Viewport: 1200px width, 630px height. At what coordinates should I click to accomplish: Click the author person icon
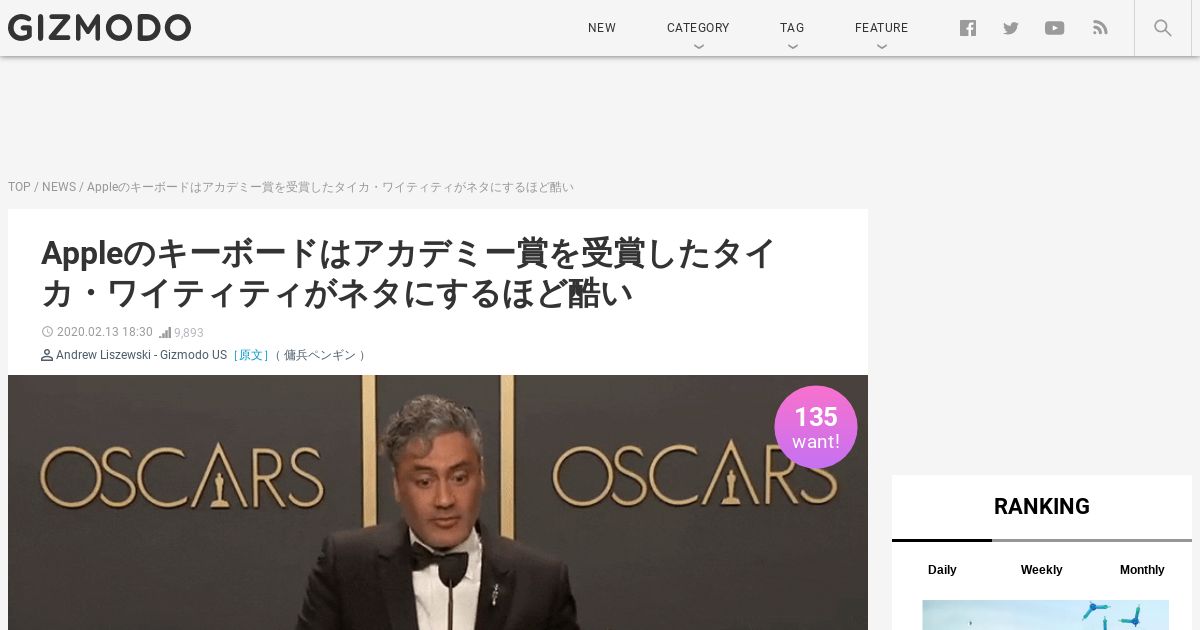[47, 355]
